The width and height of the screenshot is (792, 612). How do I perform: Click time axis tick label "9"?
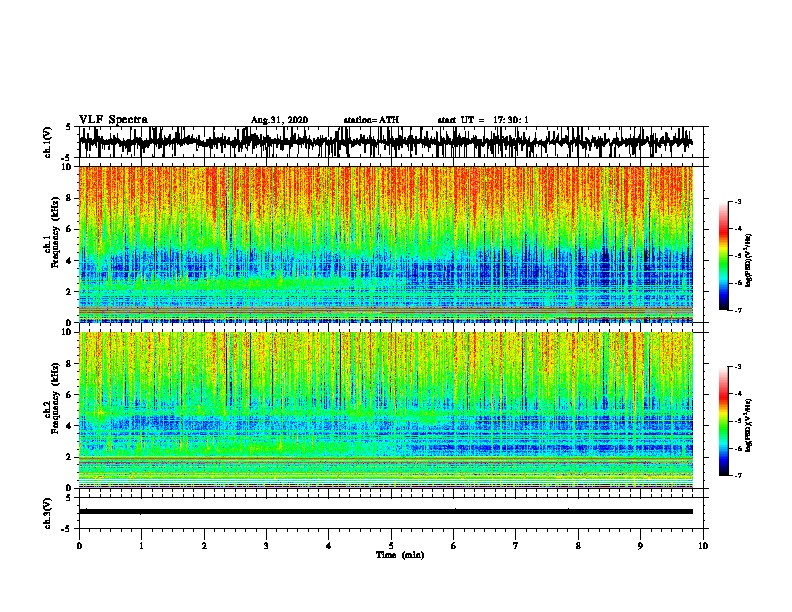coord(640,546)
